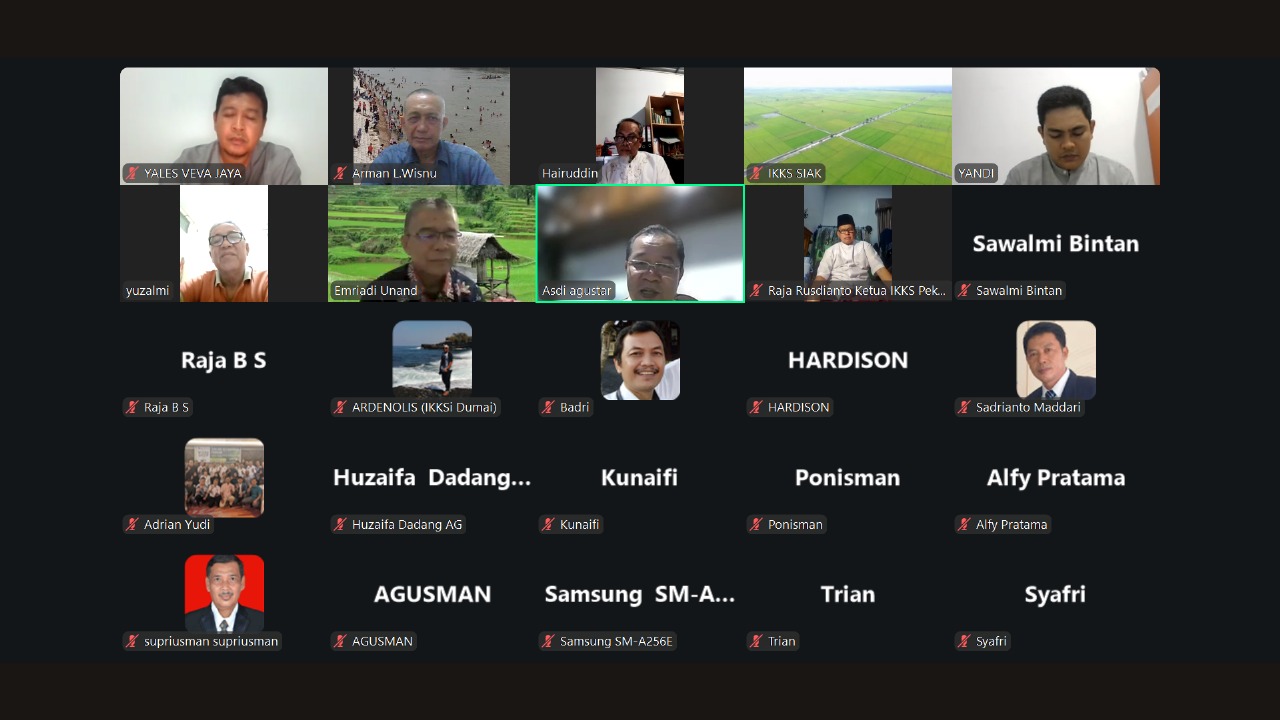The height and width of the screenshot is (720, 1280).
Task: Click yuzalmi's video tile
Action: click(x=224, y=243)
